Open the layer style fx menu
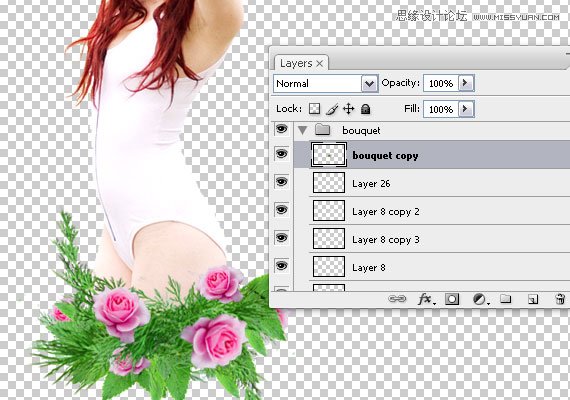The image size is (570, 400). click(426, 299)
